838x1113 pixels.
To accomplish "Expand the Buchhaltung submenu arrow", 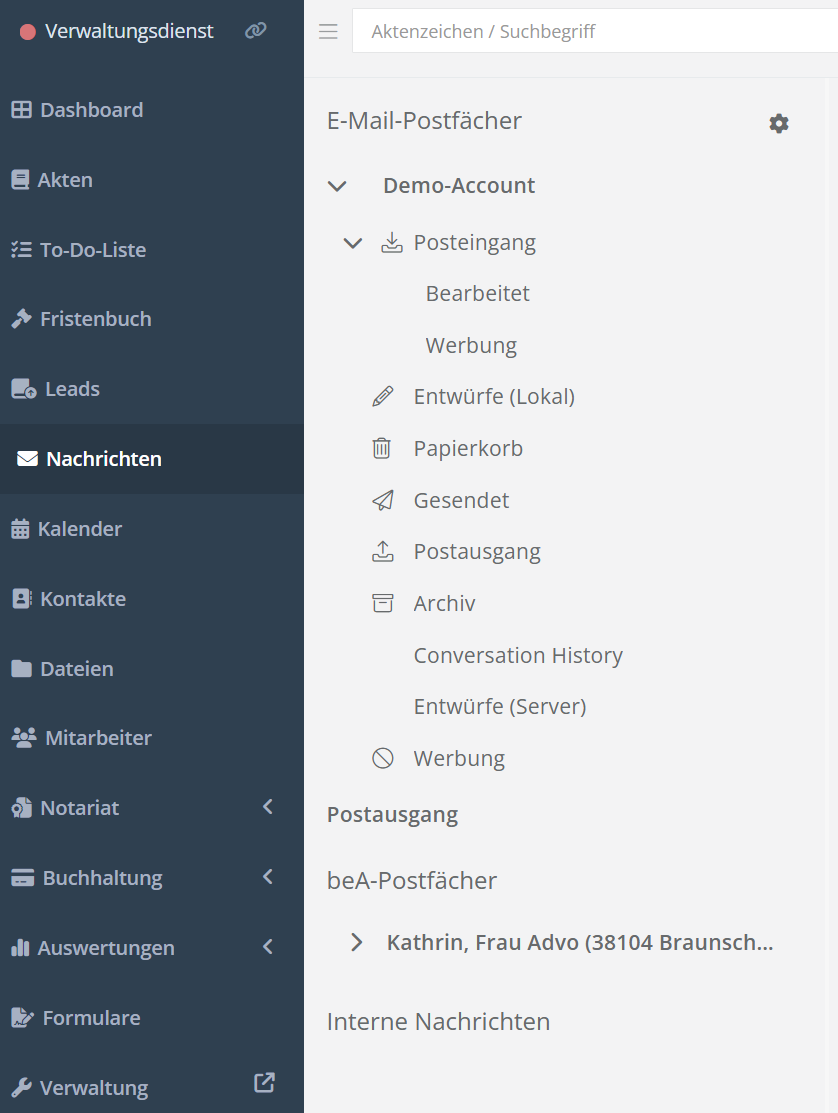I will (267, 877).
